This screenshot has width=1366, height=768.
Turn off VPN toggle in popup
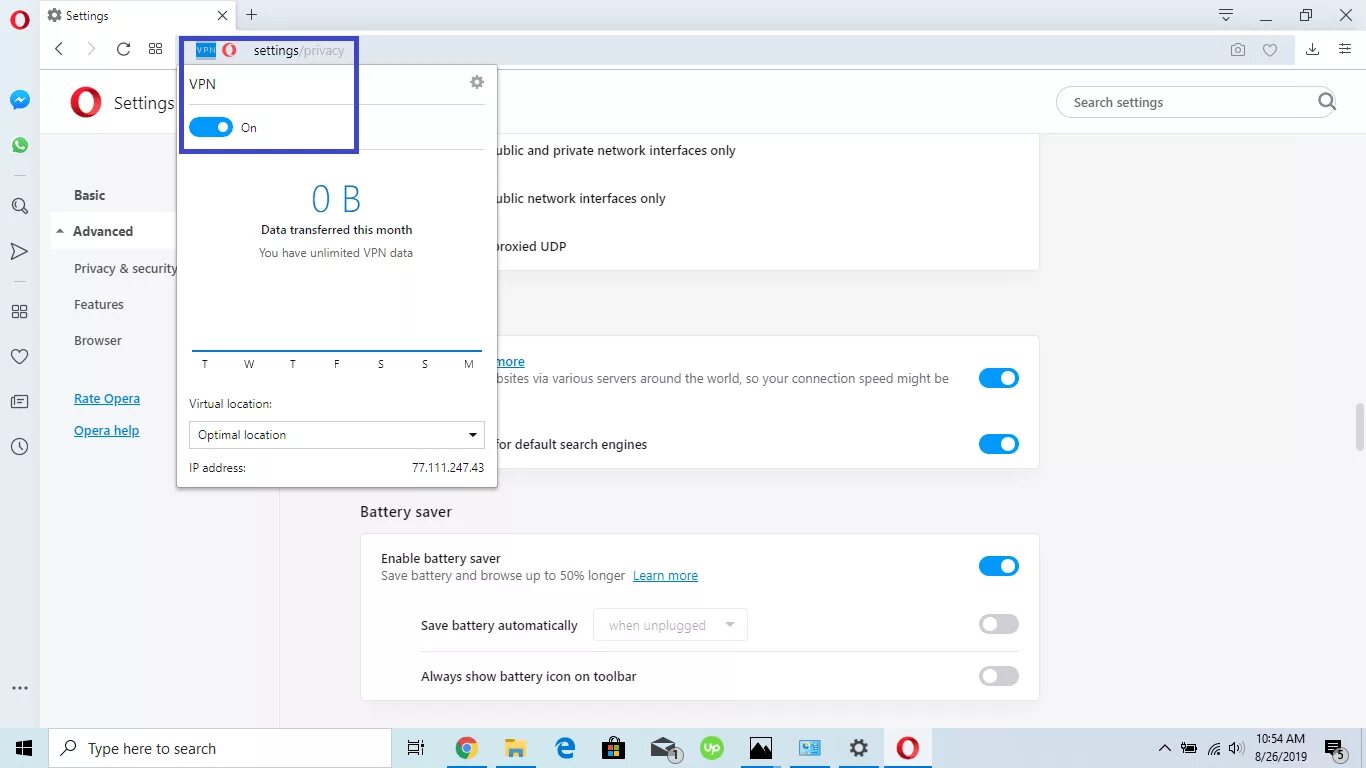[x=211, y=127]
